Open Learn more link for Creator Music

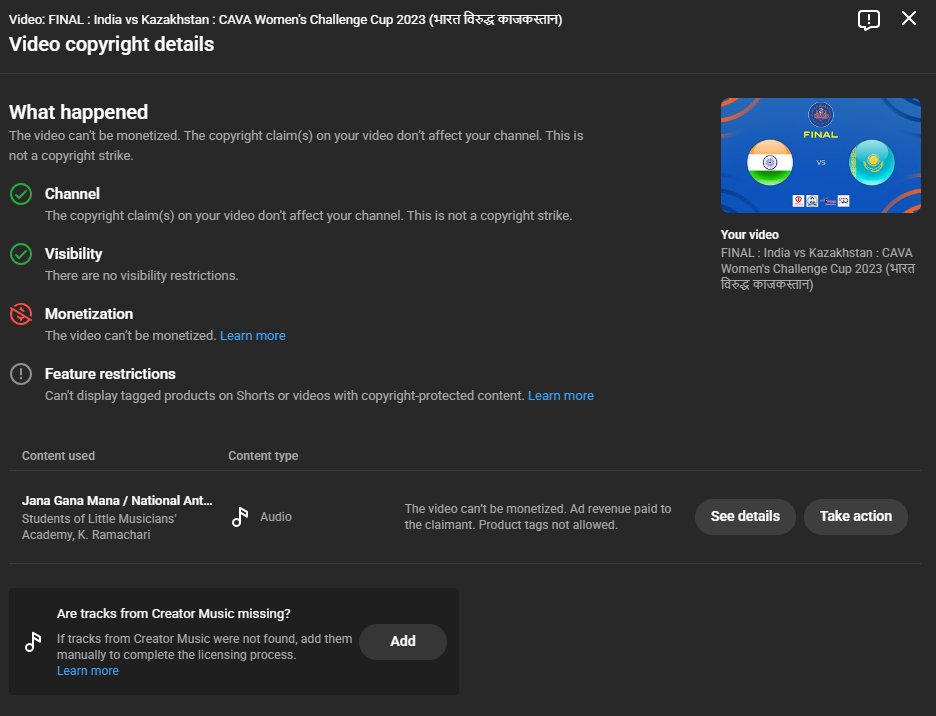88,671
